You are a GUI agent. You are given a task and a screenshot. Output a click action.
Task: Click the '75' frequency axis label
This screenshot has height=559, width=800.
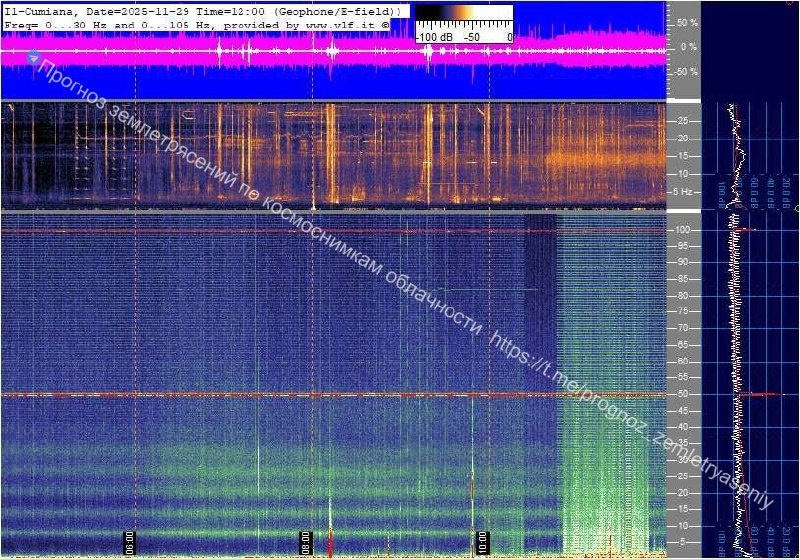[x=683, y=311]
